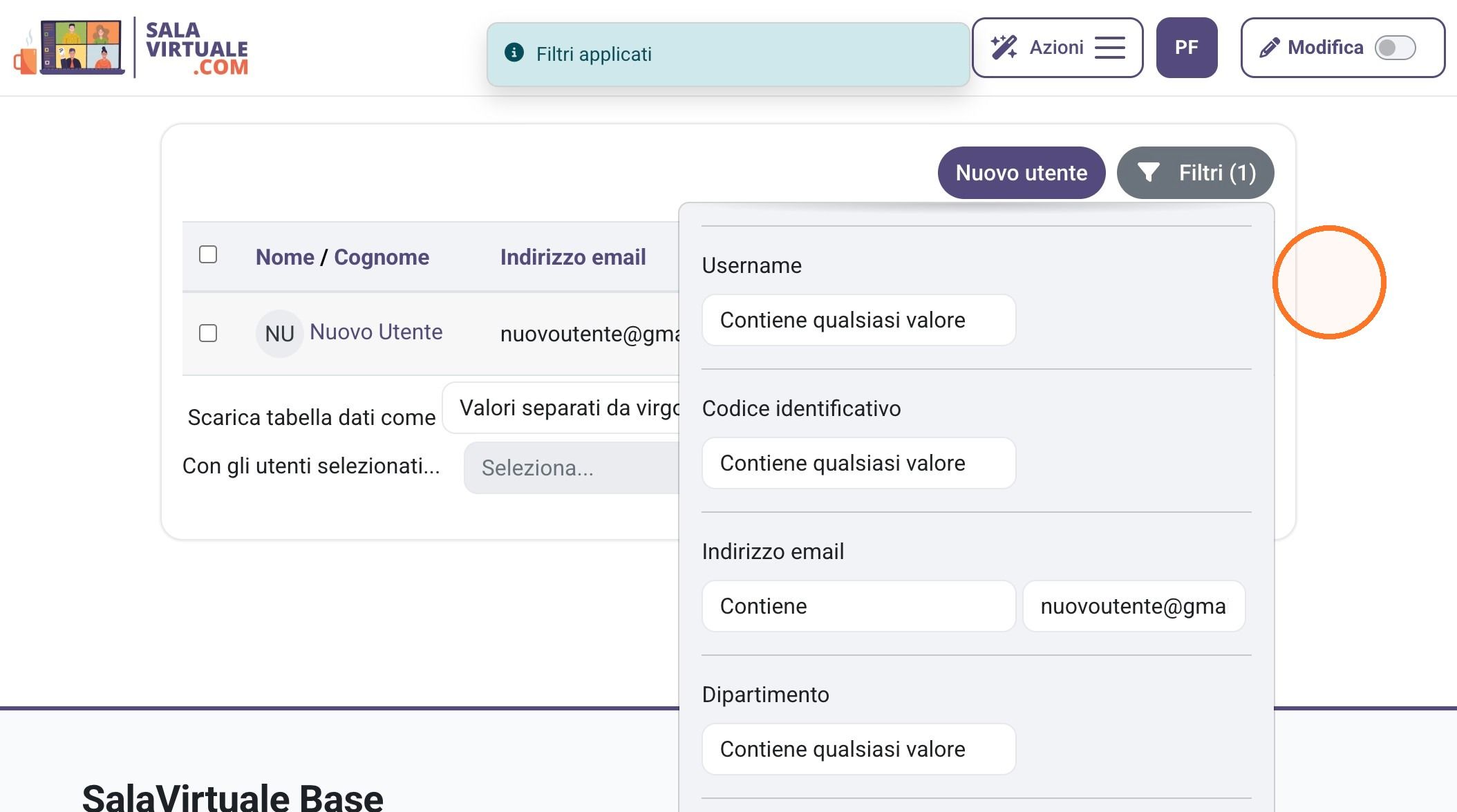The width and height of the screenshot is (1457, 812).
Task: Sort by Indirizzo email column header
Action: point(573,257)
